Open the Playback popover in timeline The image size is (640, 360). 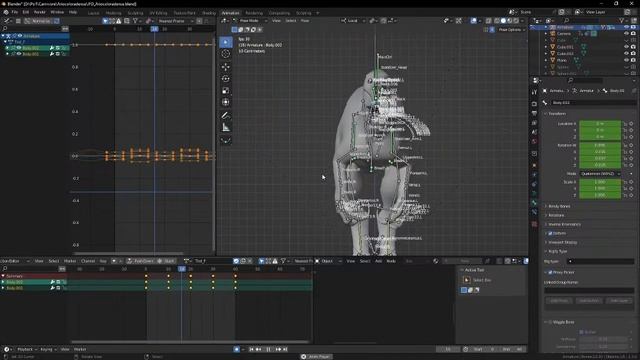27,349
